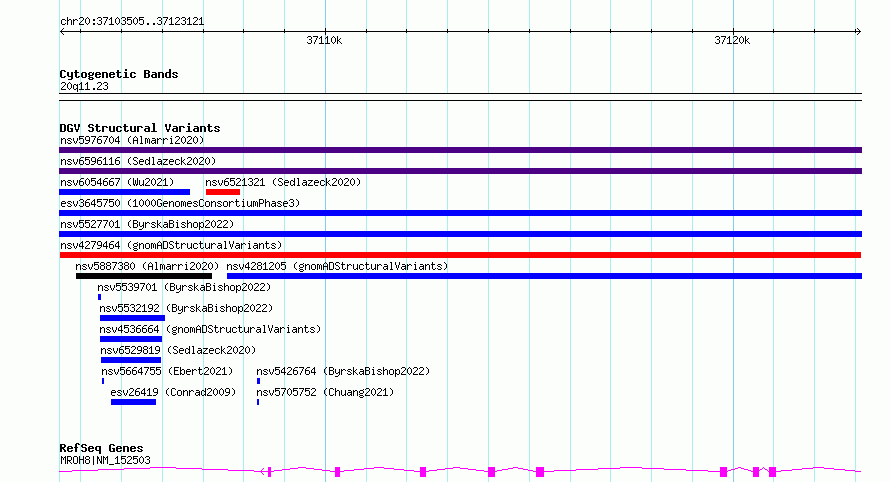The width and height of the screenshot is (890, 482).
Task: Click the nsv5527701 (ByrskaBishop2022) label
Action: (x=147, y=224)
